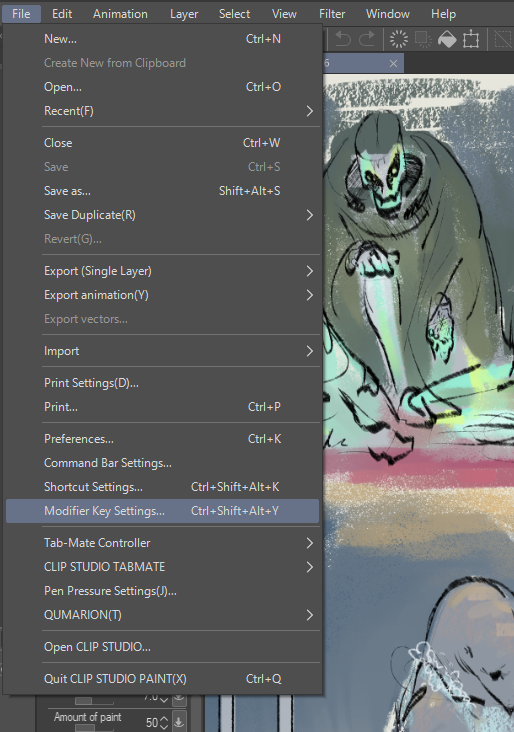Expand the Recent(F) submenu
The image size is (514, 732).
(162, 111)
